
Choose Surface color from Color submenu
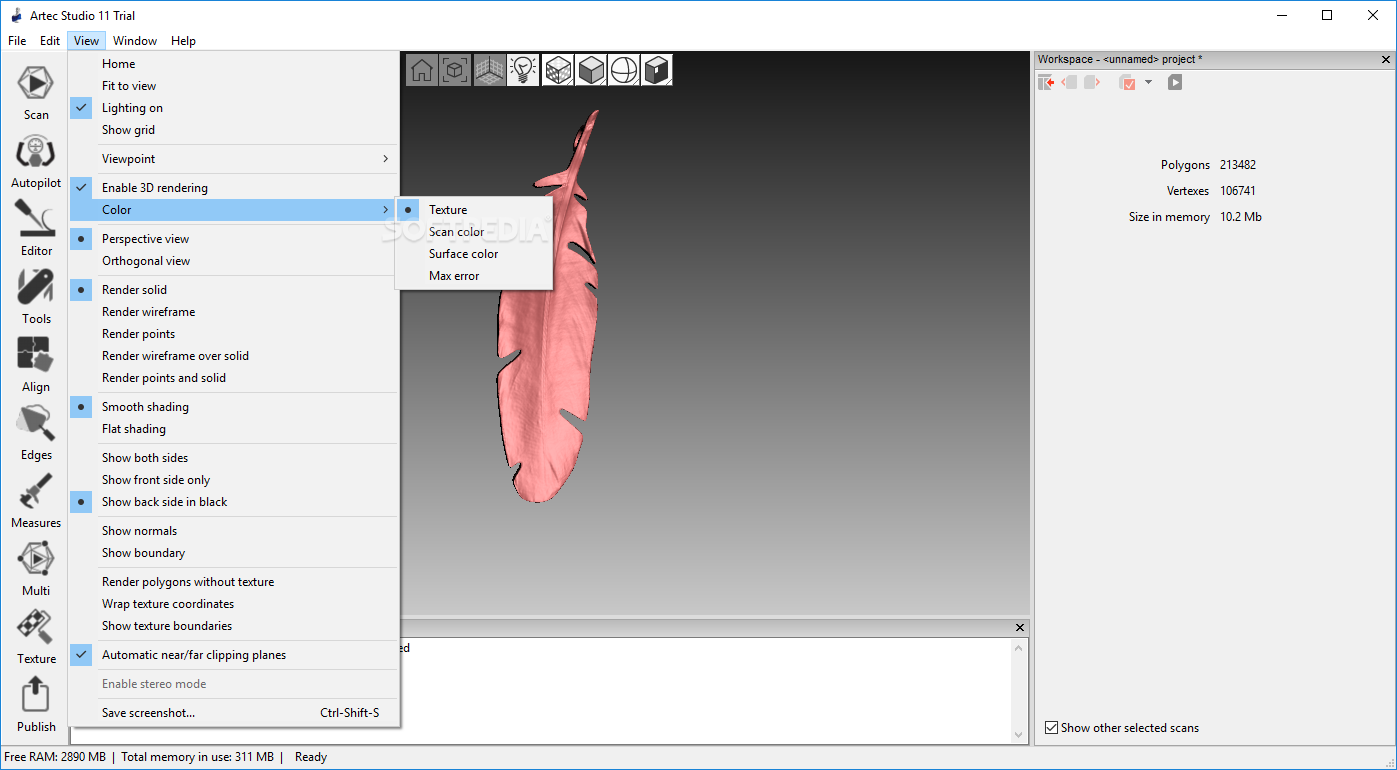[x=474, y=254]
